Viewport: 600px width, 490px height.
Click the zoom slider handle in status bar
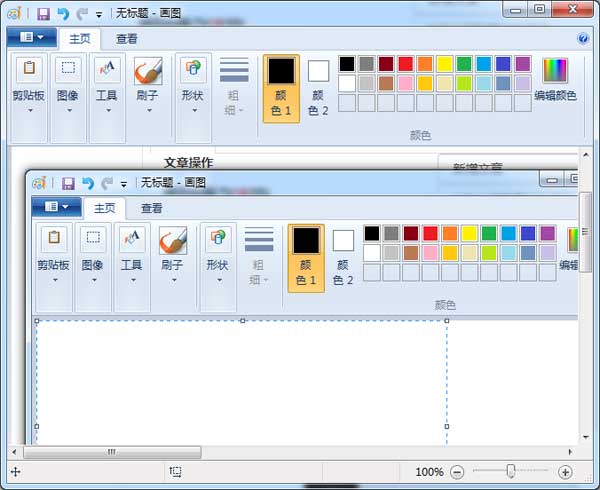tap(511, 471)
